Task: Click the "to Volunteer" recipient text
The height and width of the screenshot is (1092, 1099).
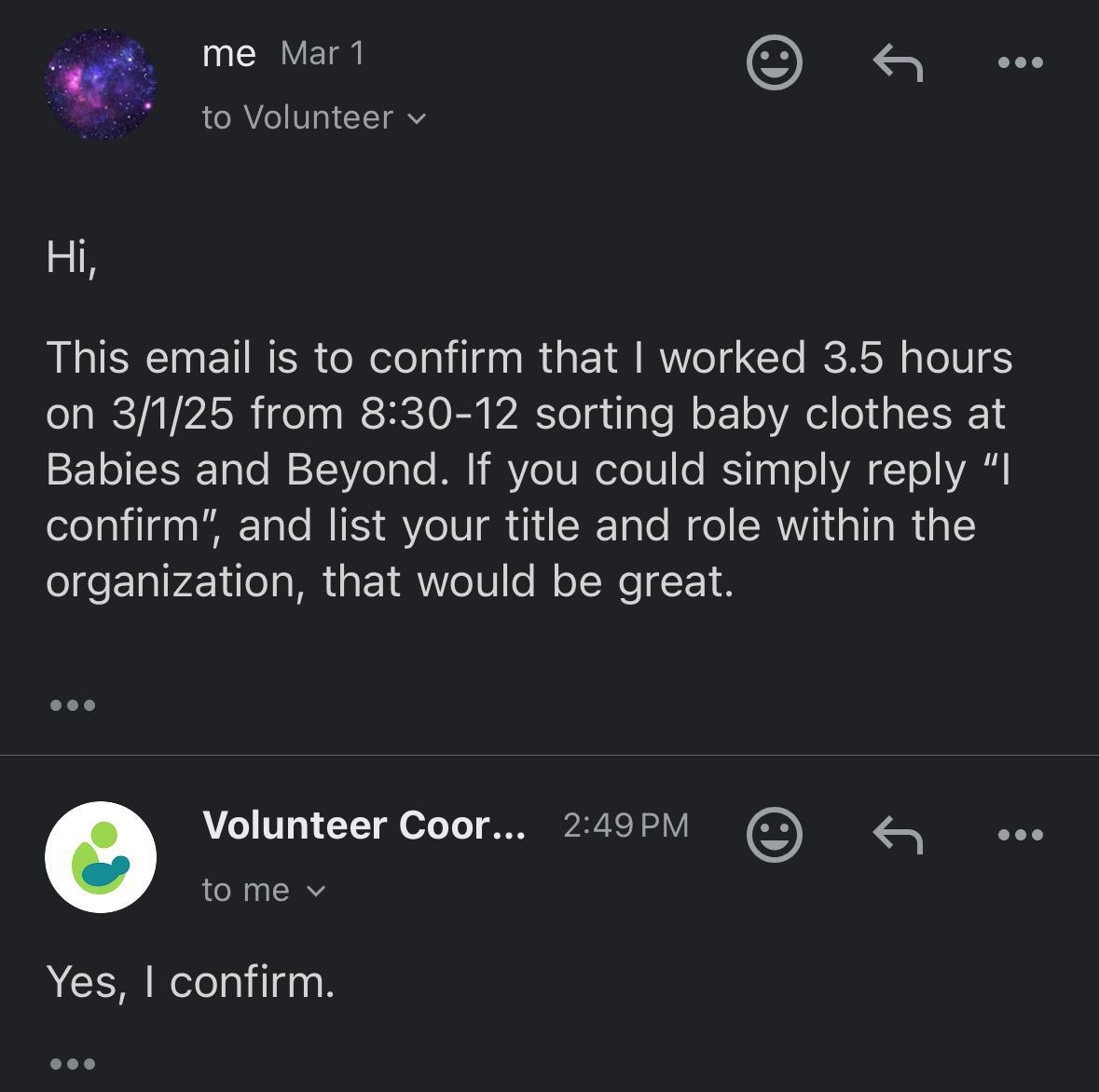Action: pyautogui.click(x=297, y=118)
